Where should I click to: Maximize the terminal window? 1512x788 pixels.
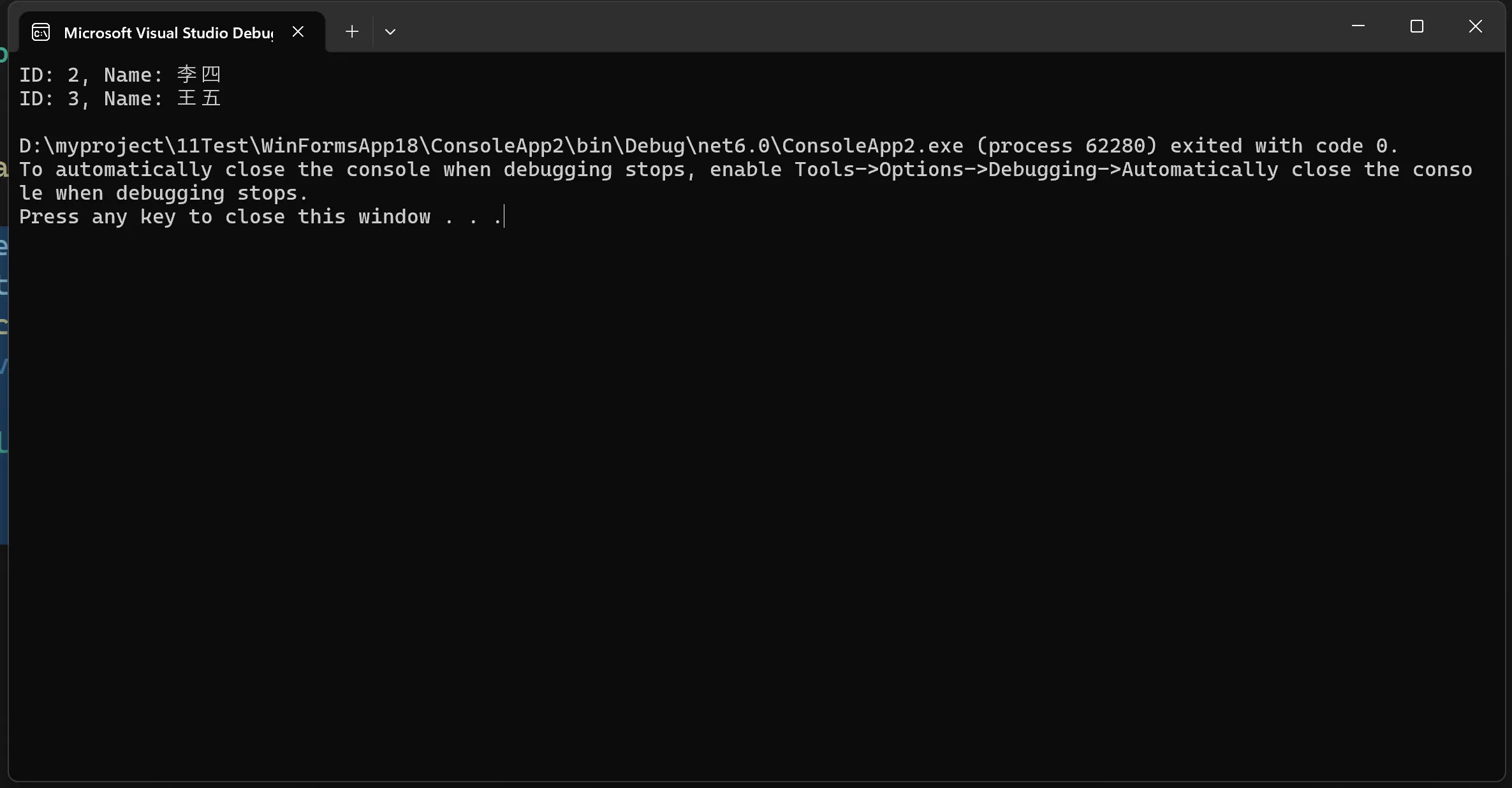[x=1417, y=26]
